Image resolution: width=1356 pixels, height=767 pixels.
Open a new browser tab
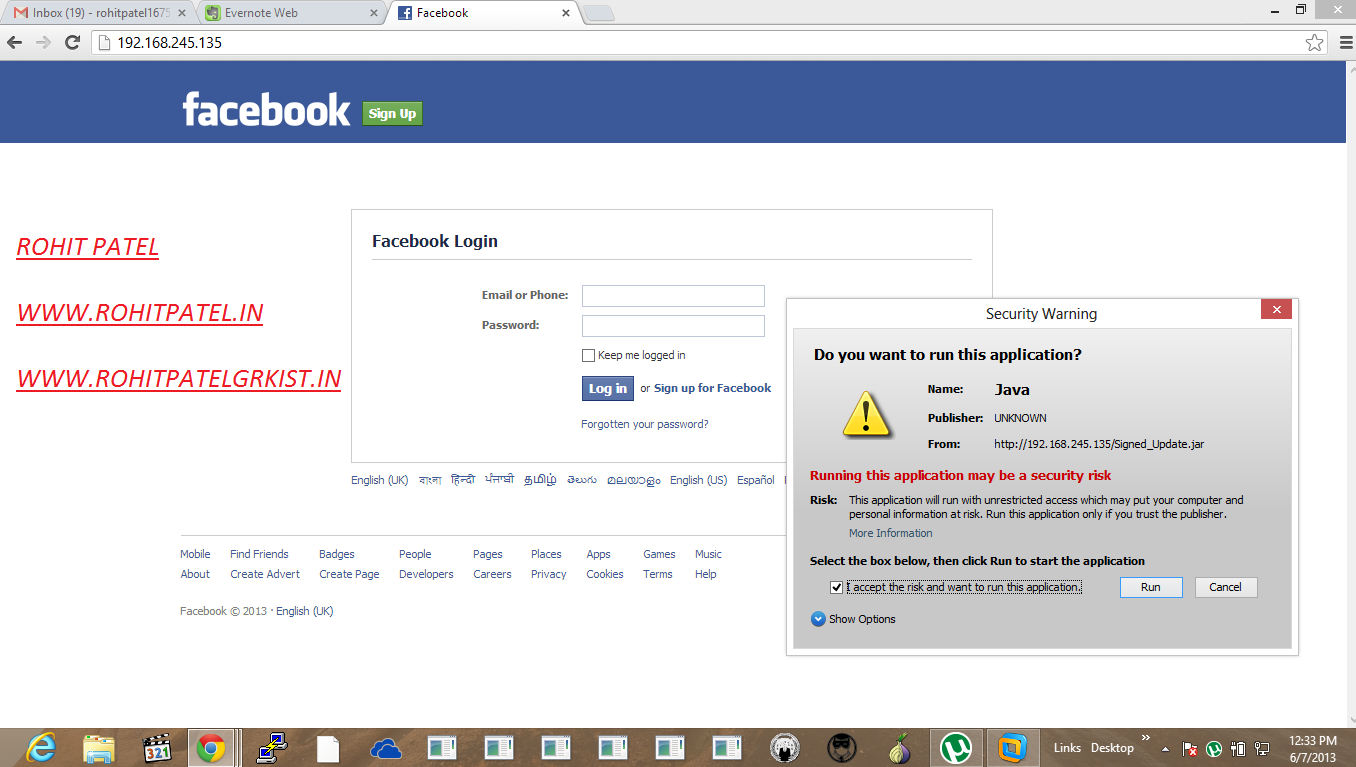[599, 13]
